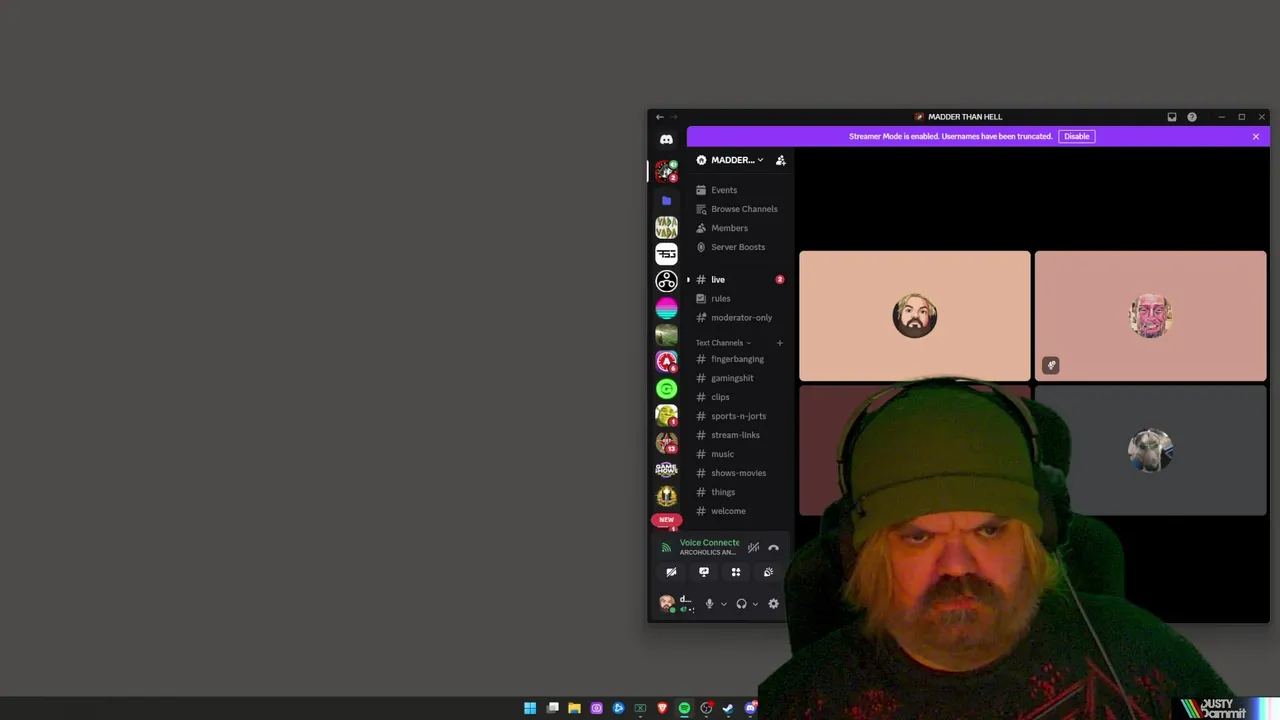Screen dimensions: 1280x720
Task: Click the Inbox icon in title bar
Action: pos(1172,117)
